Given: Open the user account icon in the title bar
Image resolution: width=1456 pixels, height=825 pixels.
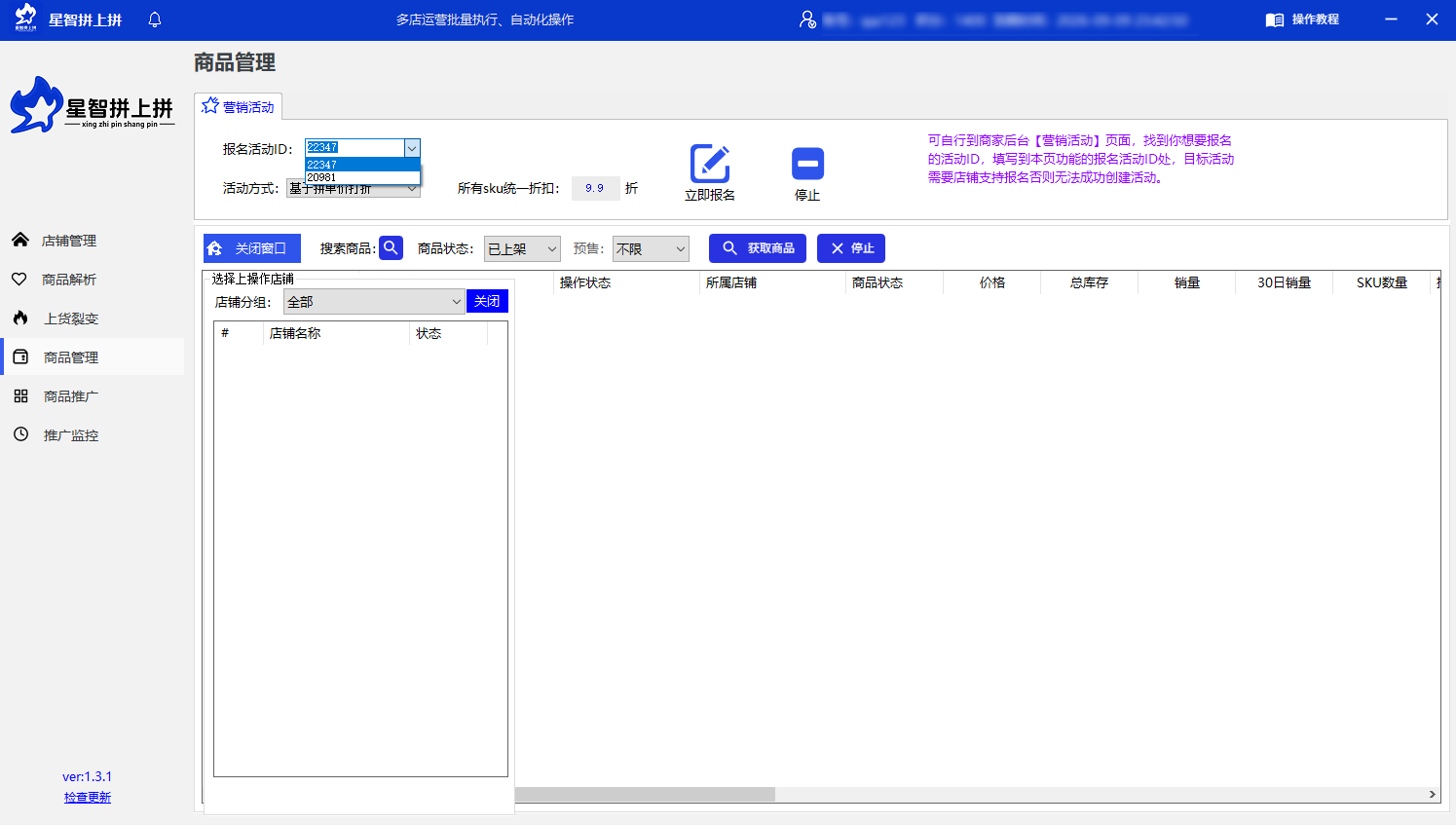Looking at the screenshot, I should 805,19.
